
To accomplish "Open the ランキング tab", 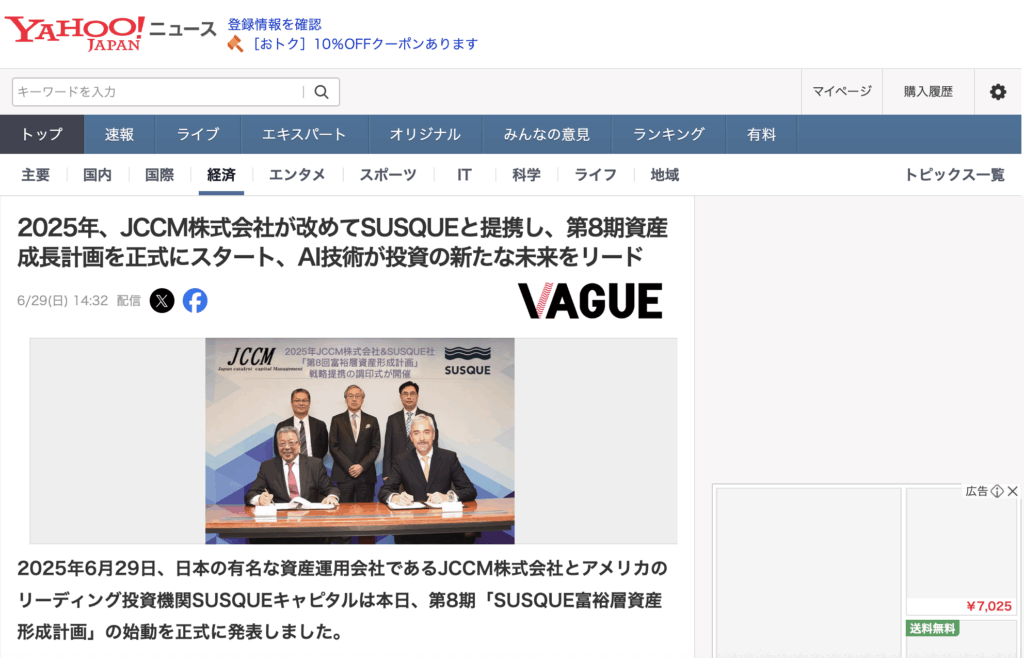I will tap(667, 133).
